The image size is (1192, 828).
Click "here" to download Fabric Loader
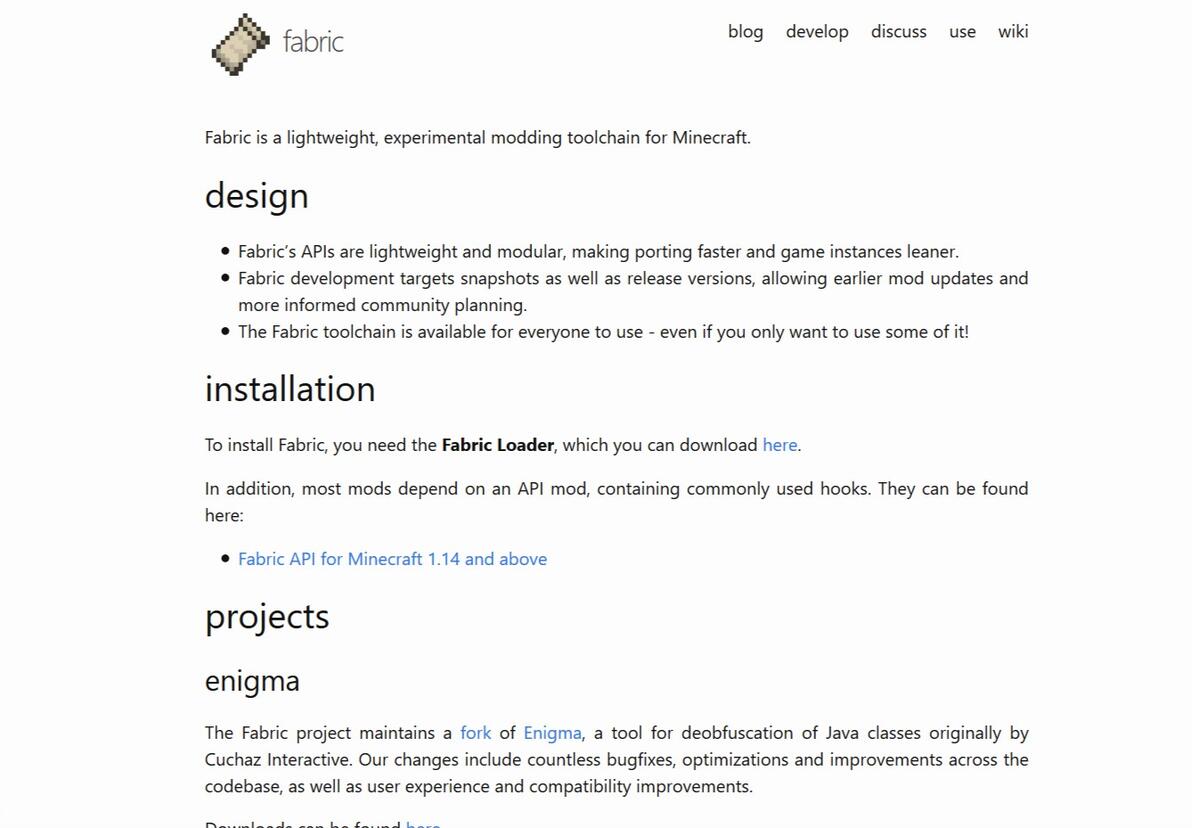coord(780,445)
